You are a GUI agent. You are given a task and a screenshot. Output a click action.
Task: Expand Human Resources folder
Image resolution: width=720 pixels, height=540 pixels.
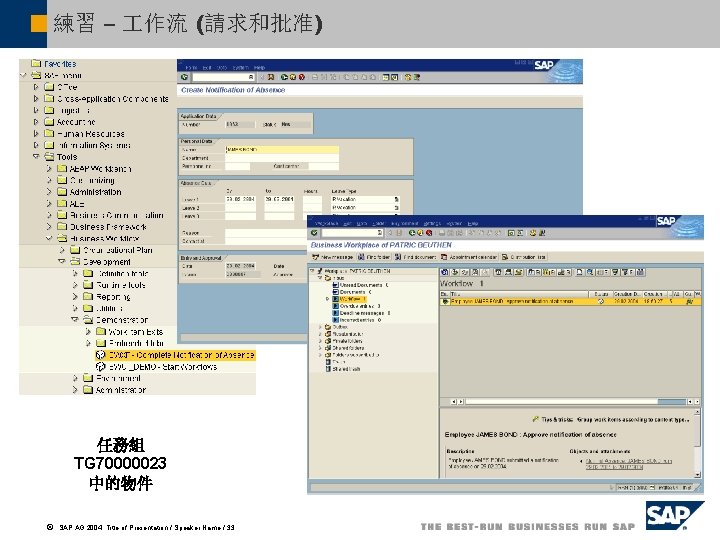pyautogui.click(x=36, y=134)
